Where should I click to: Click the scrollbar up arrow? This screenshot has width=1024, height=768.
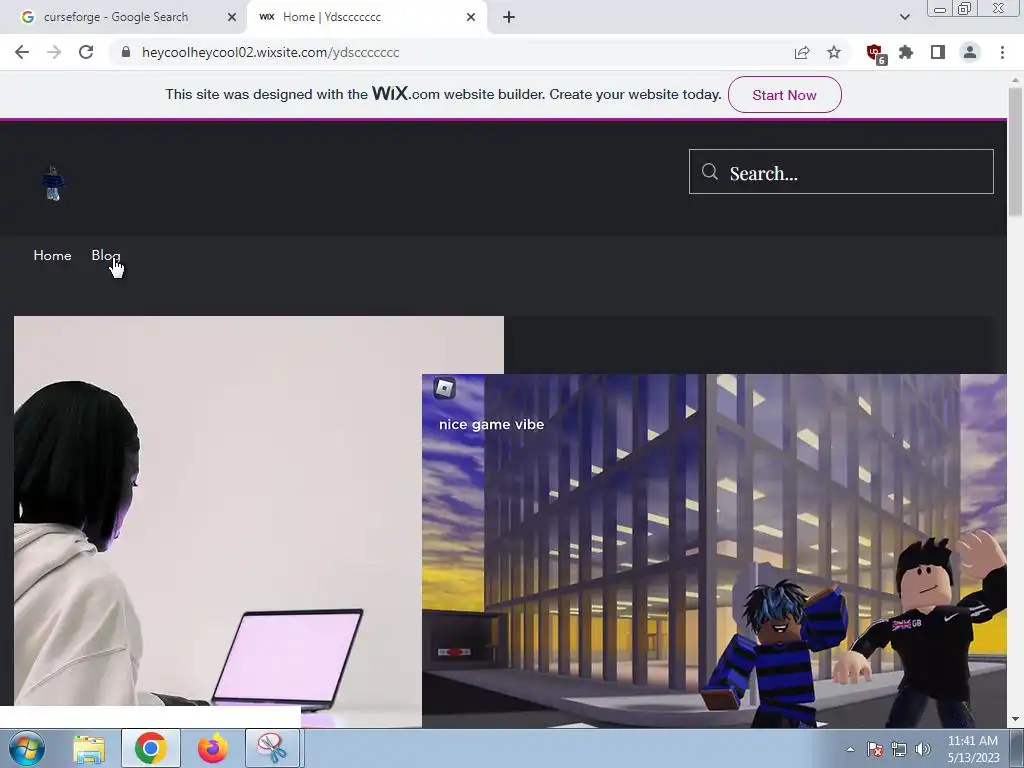[x=1015, y=79]
